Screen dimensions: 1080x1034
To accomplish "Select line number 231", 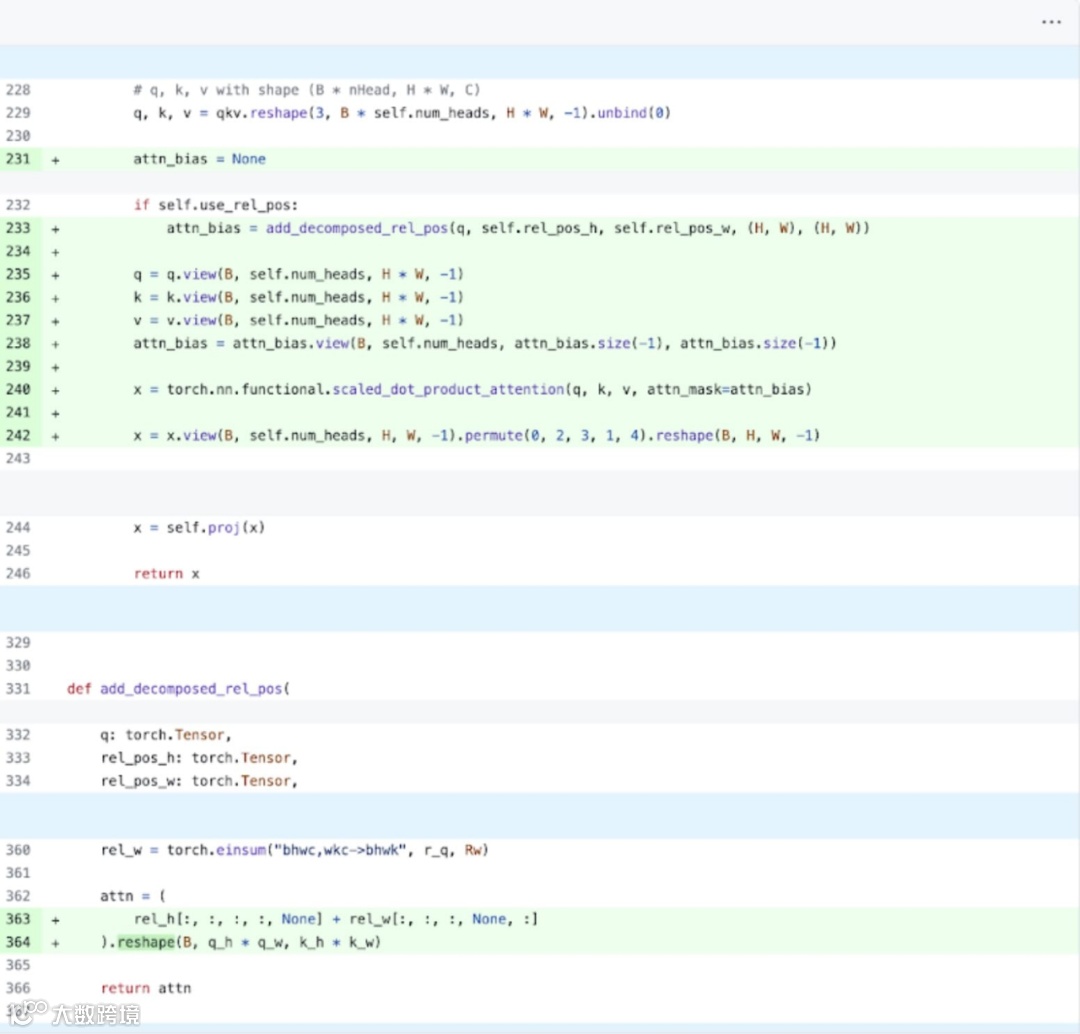I will tap(18, 159).
